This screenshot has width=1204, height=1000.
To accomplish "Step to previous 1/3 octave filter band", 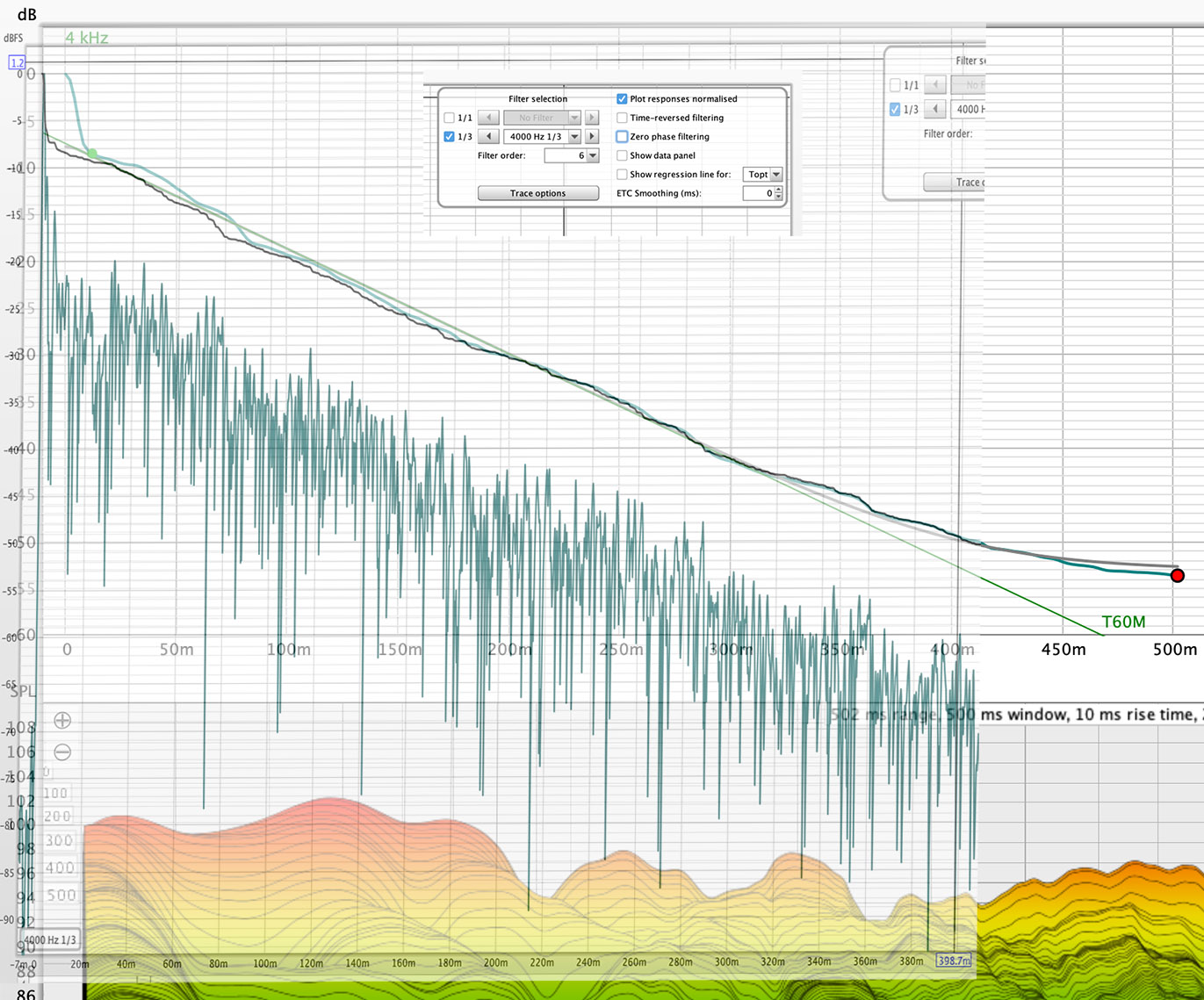I will pyautogui.click(x=488, y=137).
